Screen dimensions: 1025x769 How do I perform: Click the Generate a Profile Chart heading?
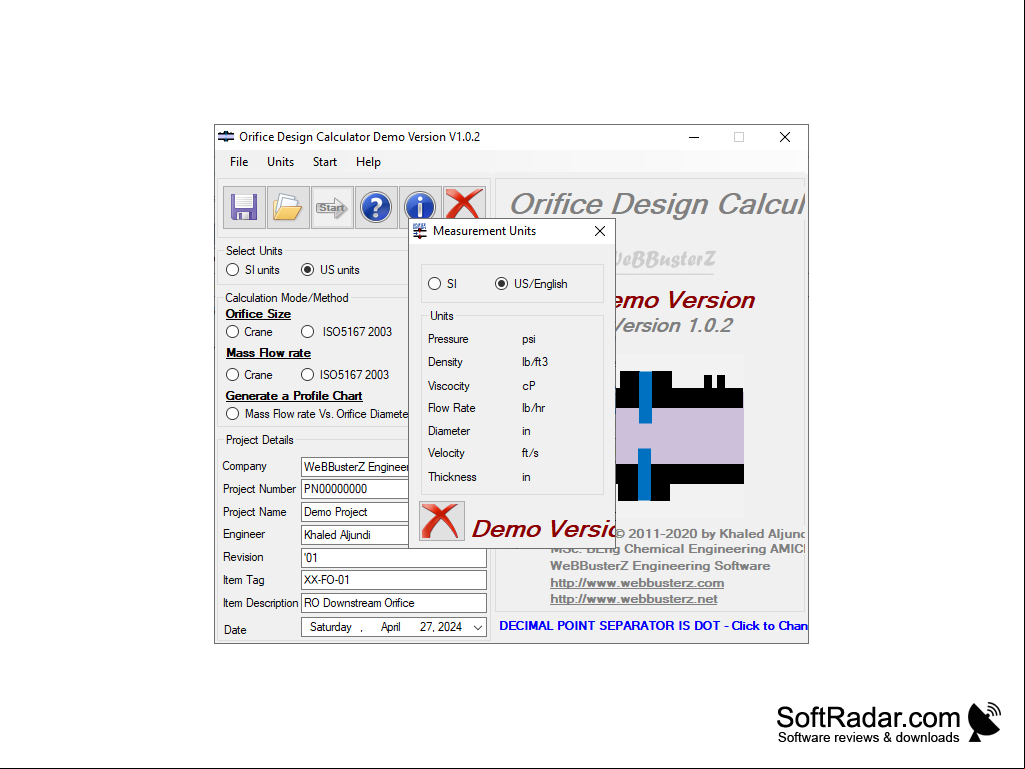click(294, 396)
